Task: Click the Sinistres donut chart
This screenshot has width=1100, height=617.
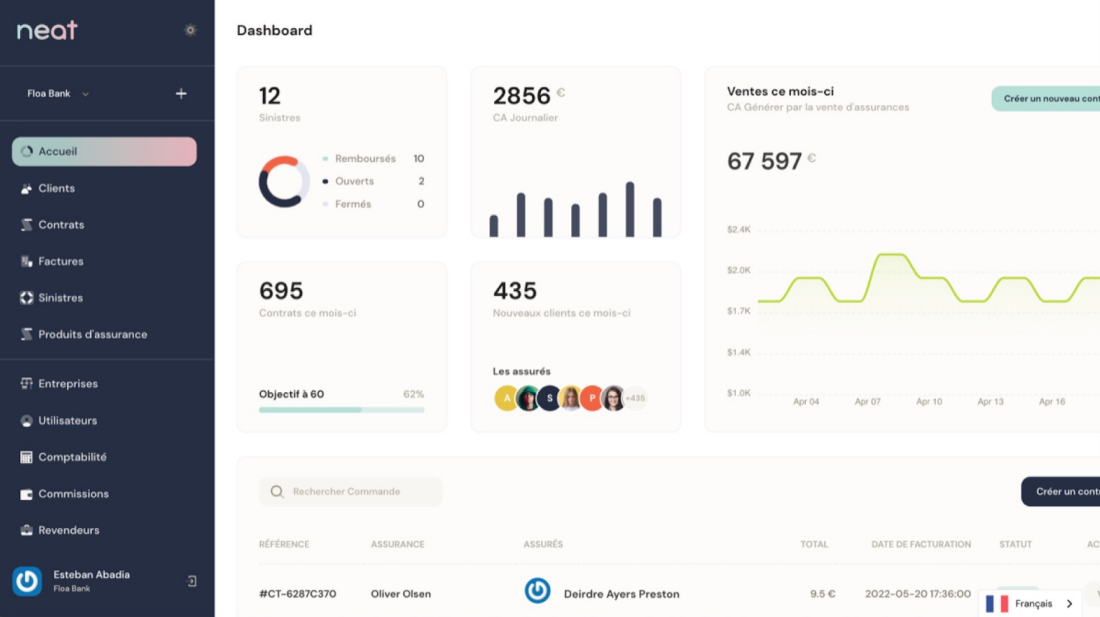Action: pos(284,182)
